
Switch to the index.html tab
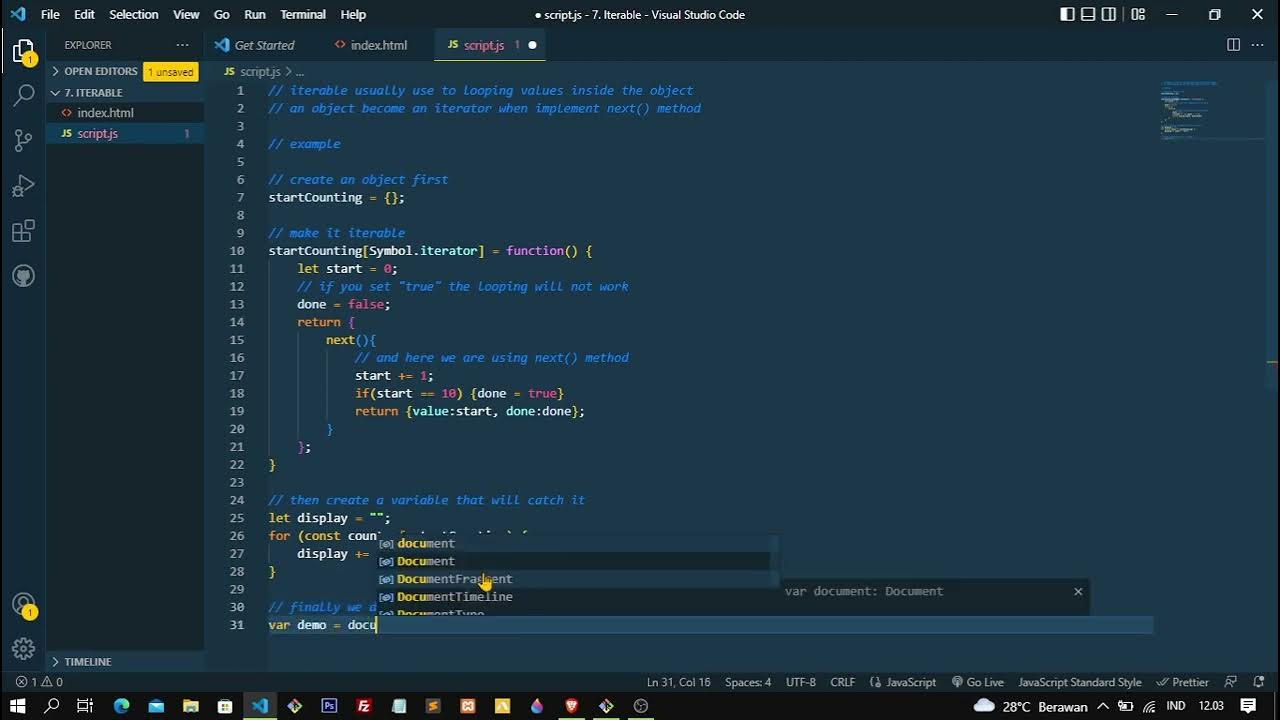click(378, 45)
